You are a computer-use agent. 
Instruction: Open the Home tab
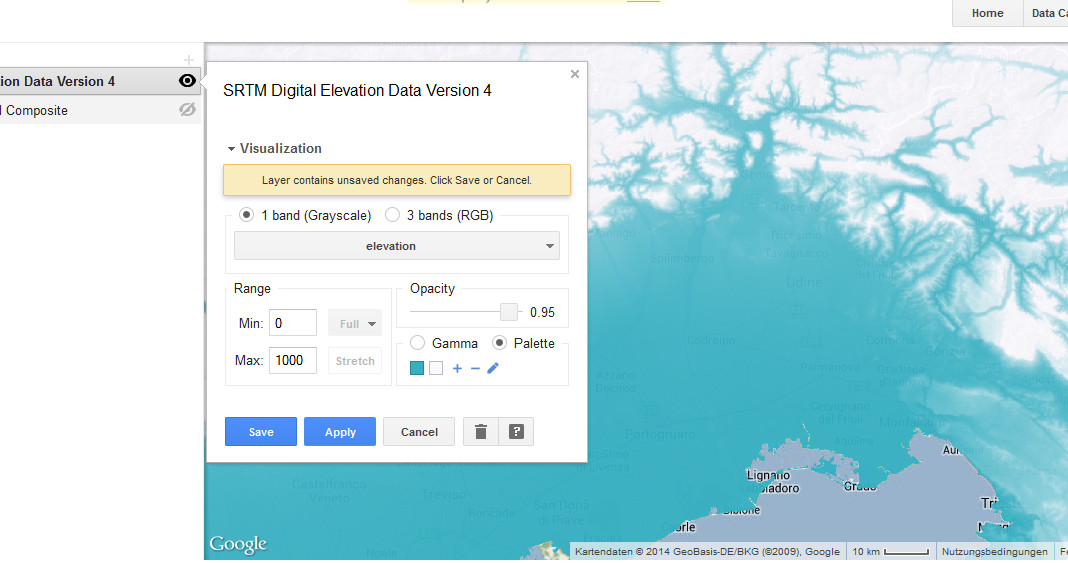coord(987,13)
